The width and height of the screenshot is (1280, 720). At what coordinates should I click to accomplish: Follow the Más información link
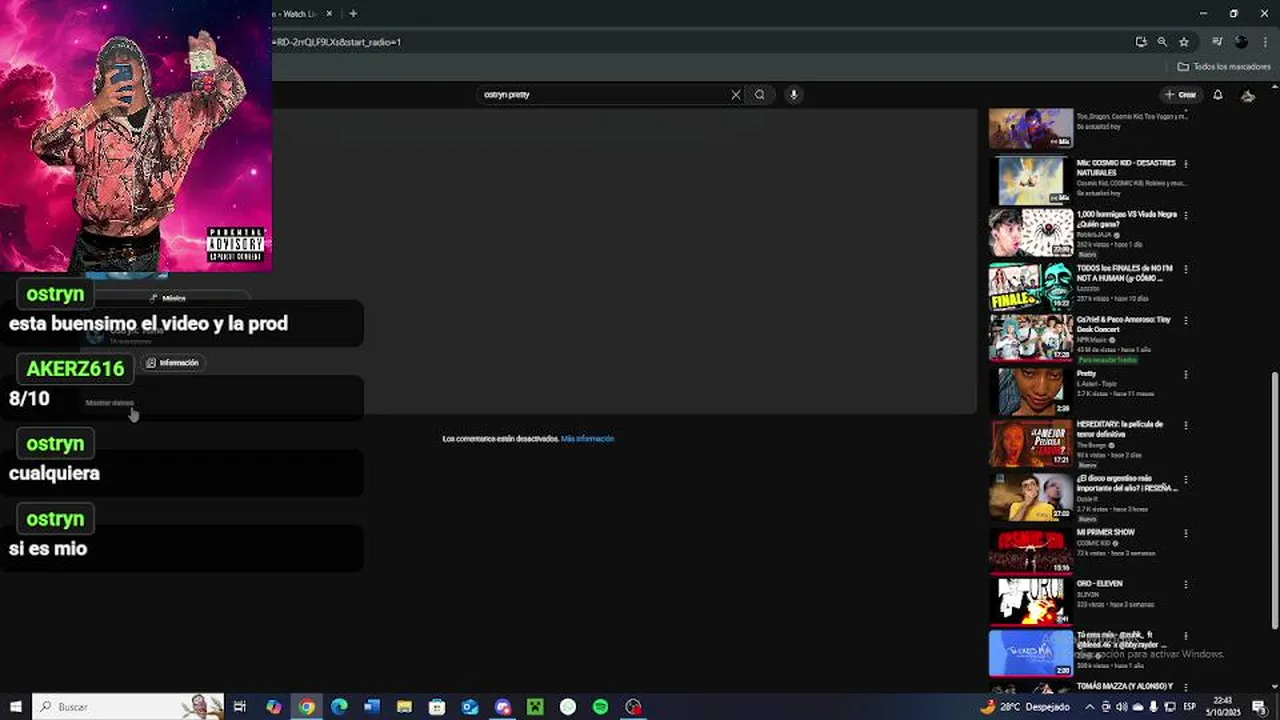[588, 439]
